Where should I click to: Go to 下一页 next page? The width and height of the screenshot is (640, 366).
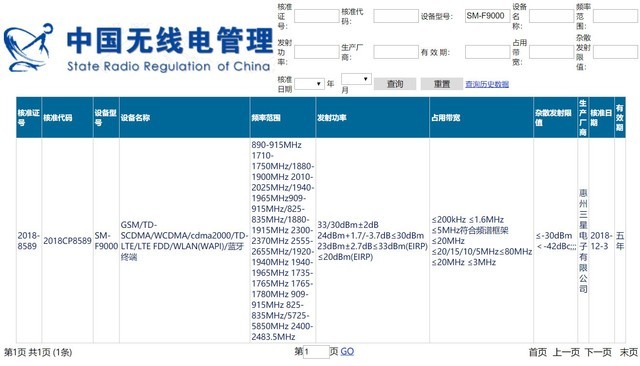click(598, 352)
